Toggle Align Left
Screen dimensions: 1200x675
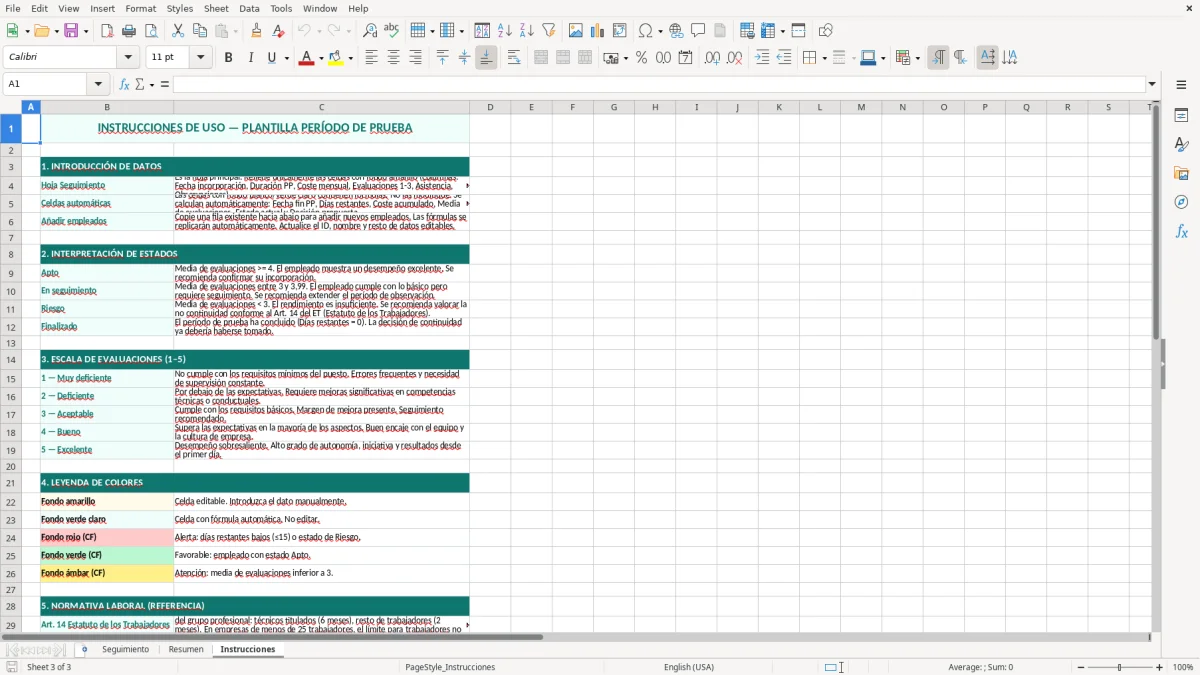(x=371, y=58)
